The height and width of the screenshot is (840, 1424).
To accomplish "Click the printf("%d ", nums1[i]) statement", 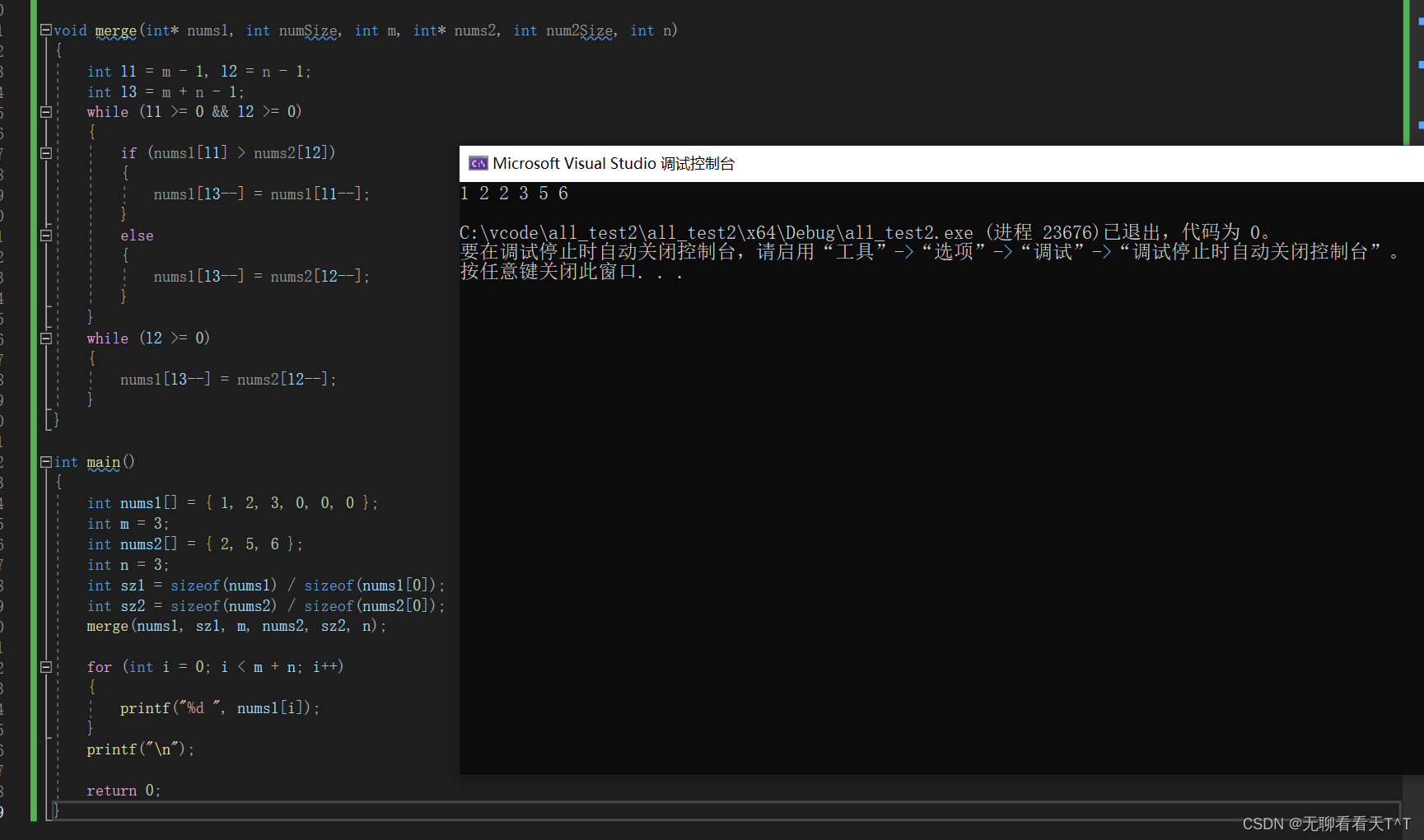I will (220, 708).
